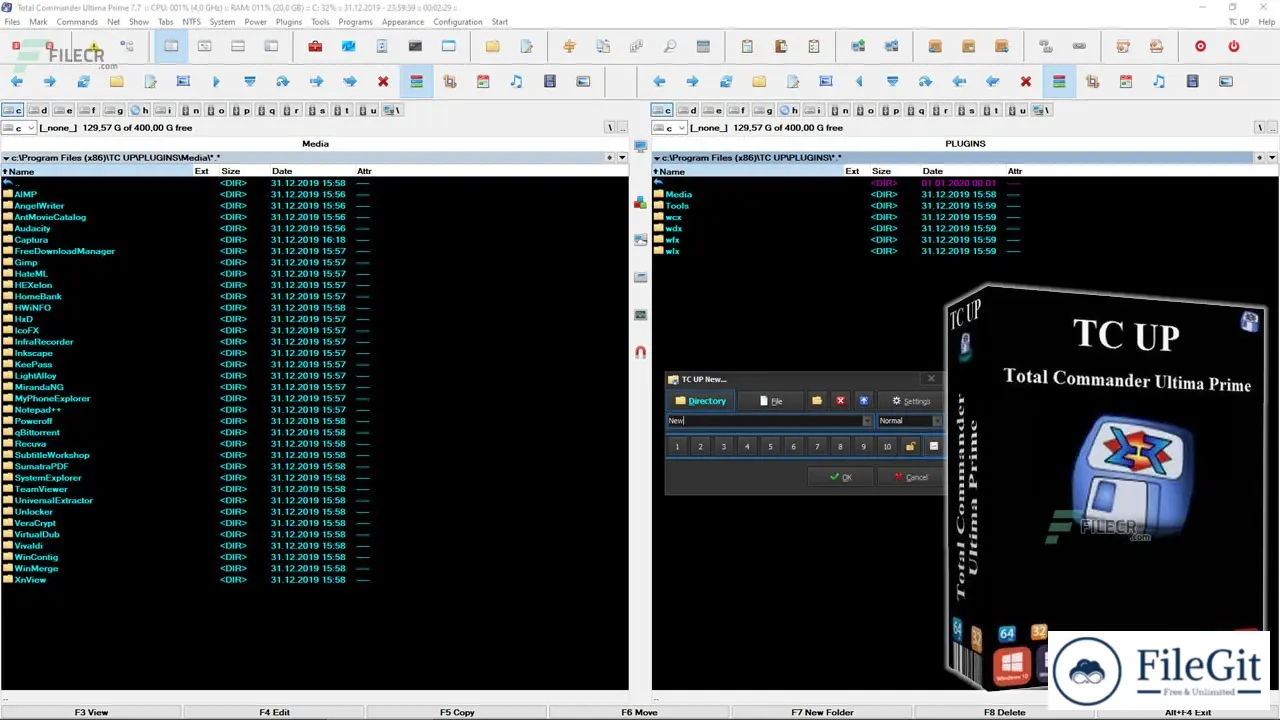Click left panel music note icon
Viewport: 1280px width, 720px height.
[x=516, y=81]
